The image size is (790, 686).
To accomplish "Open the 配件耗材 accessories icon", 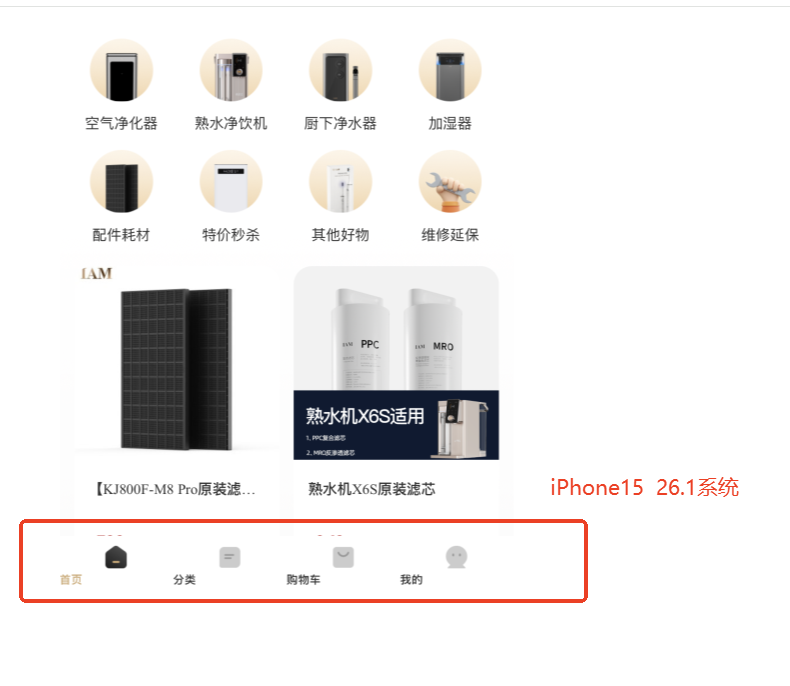I will pos(121,181).
